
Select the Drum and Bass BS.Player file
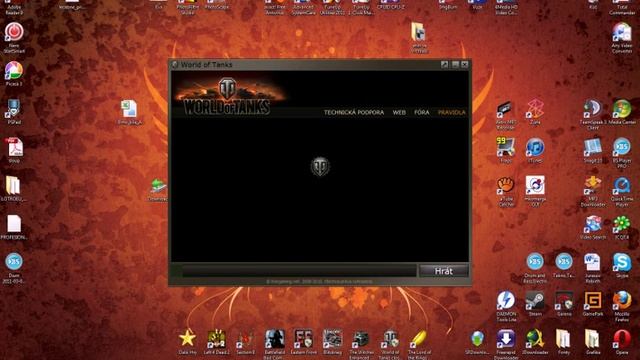point(535,262)
